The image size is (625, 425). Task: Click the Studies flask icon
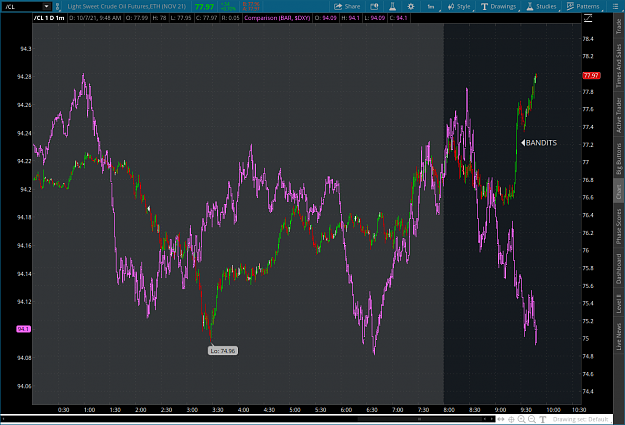point(530,6)
